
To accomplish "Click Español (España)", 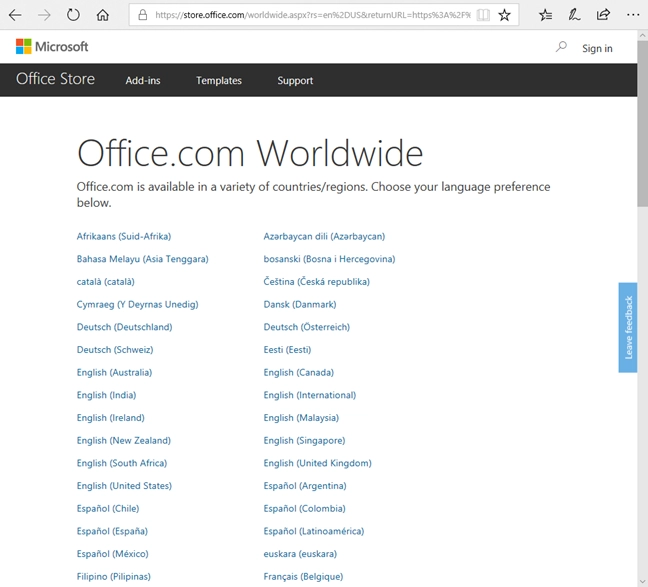I will pyautogui.click(x=112, y=531).
